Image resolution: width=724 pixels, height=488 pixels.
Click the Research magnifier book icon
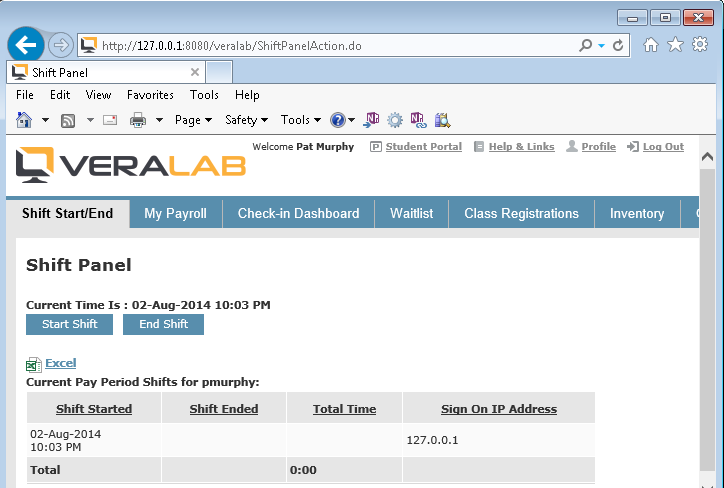442,120
